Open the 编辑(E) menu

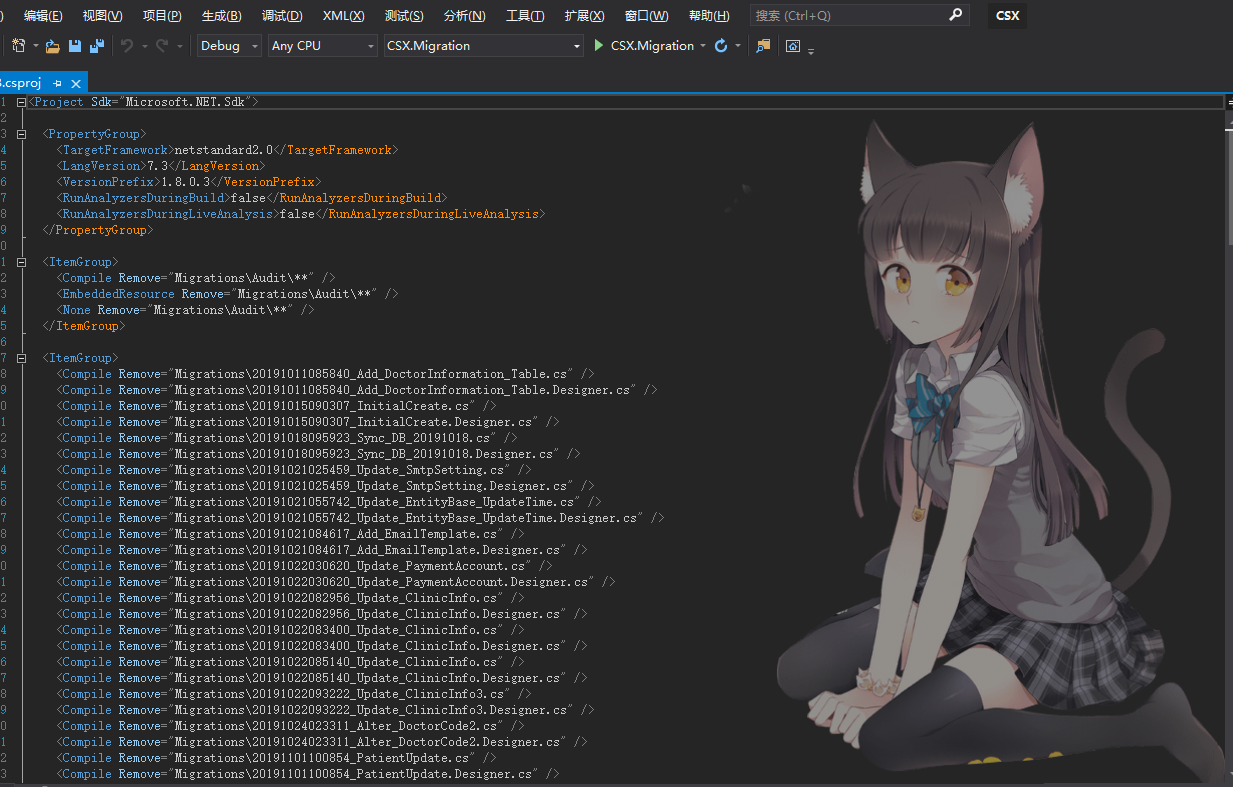click(43, 16)
